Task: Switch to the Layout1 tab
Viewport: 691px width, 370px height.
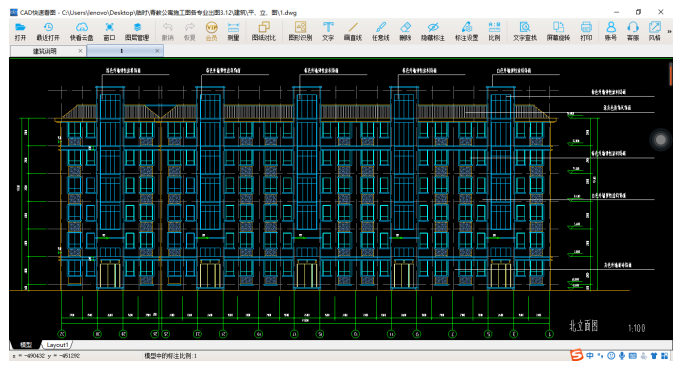Action: pos(57,345)
